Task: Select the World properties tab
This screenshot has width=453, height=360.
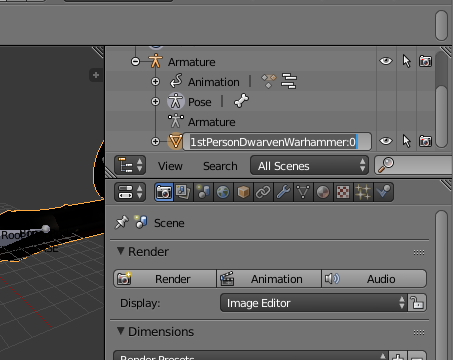Action: [223, 192]
